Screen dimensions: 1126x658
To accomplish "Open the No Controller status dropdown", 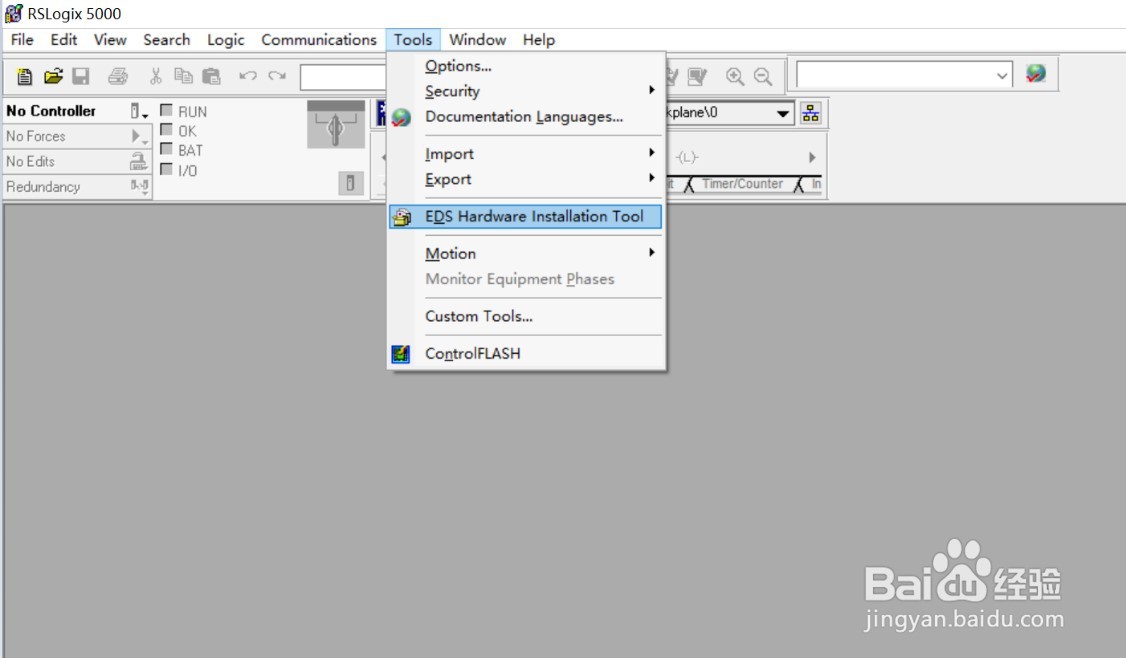I will pyautogui.click(x=139, y=111).
